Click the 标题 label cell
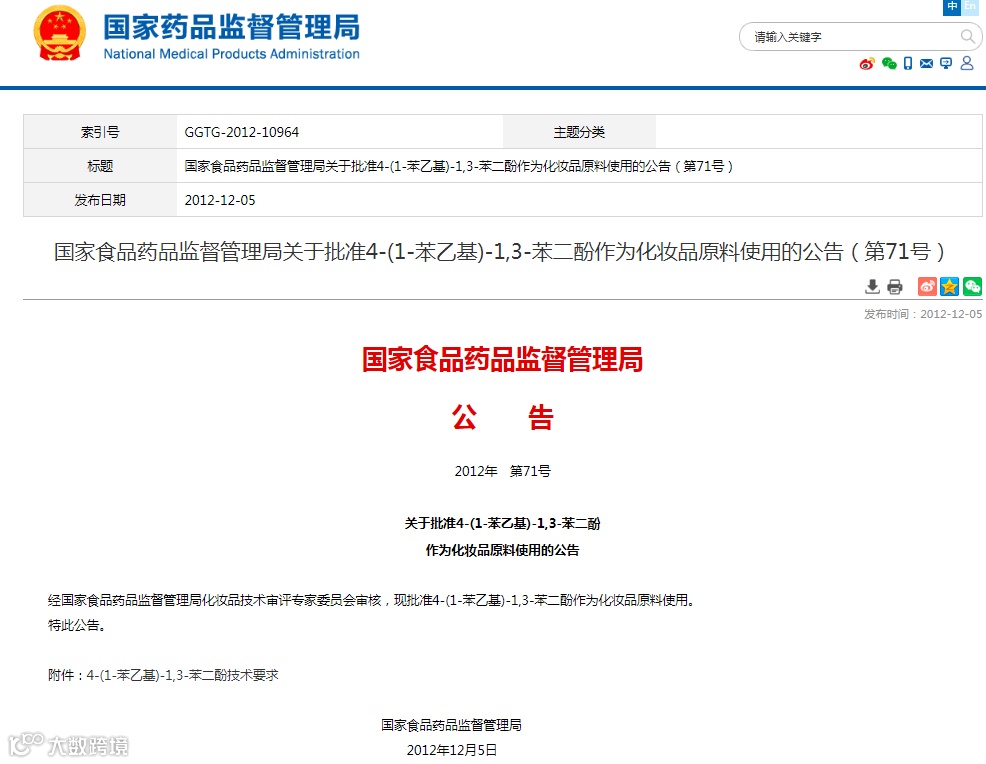Screen dimensions: 986x764 click(x=100, y=166)
